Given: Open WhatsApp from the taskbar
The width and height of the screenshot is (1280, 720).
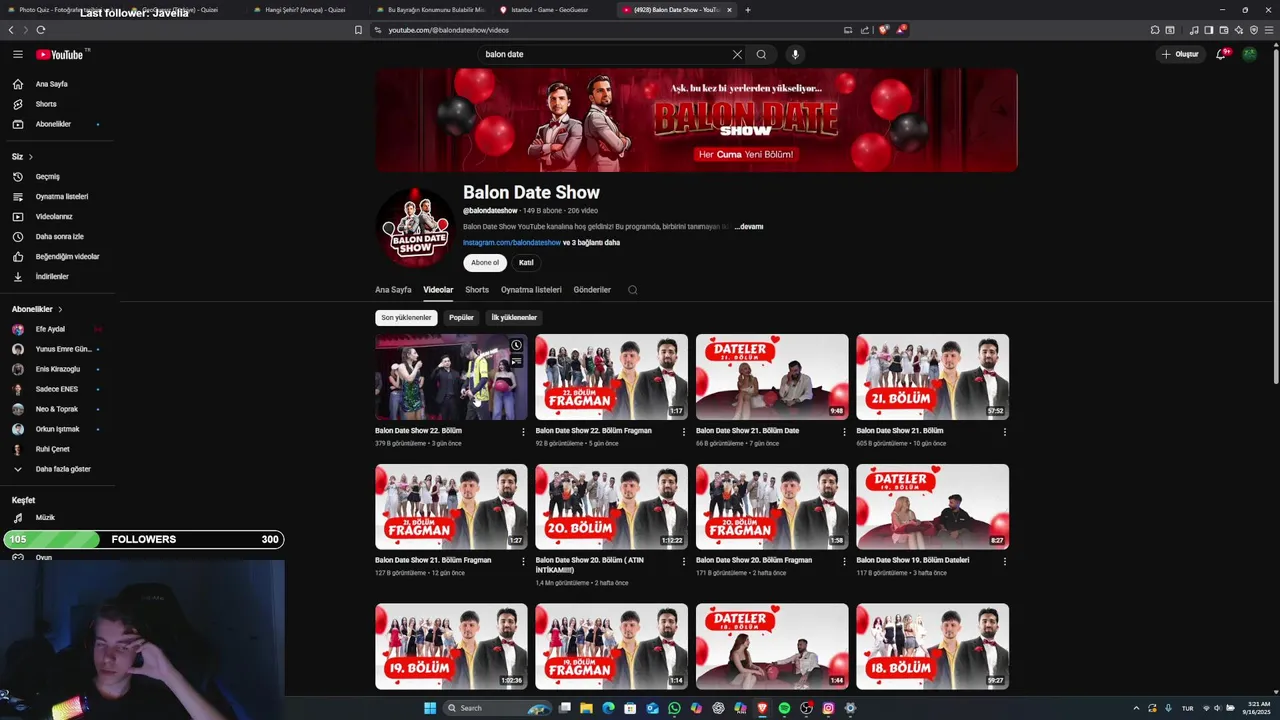Looking at the screenshot, I should [x=674, y=708].
